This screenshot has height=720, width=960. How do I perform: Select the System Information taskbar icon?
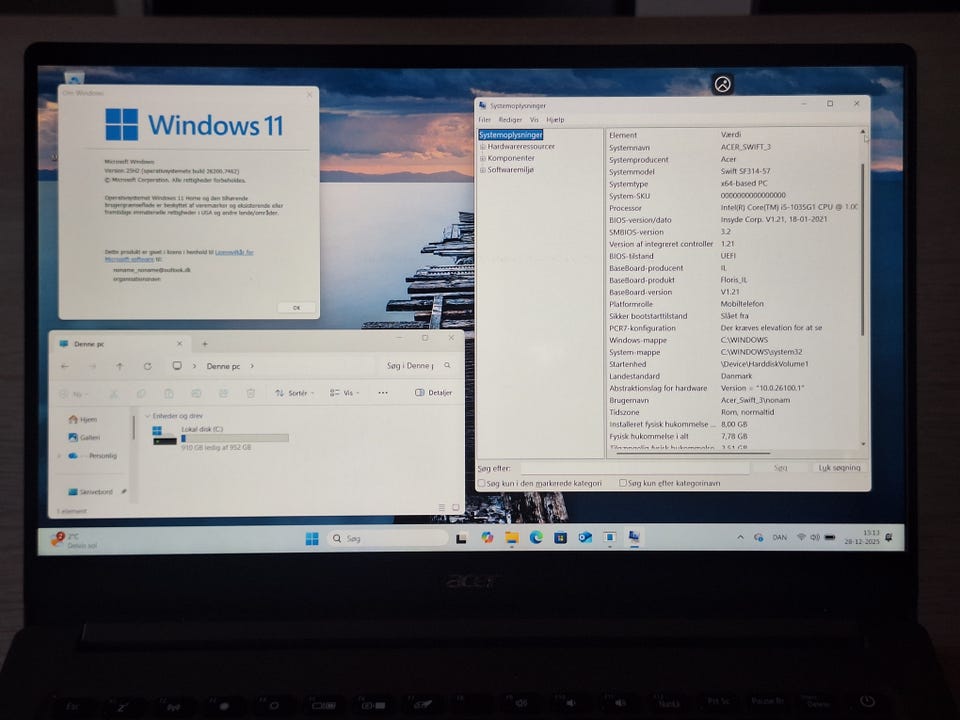634,537
